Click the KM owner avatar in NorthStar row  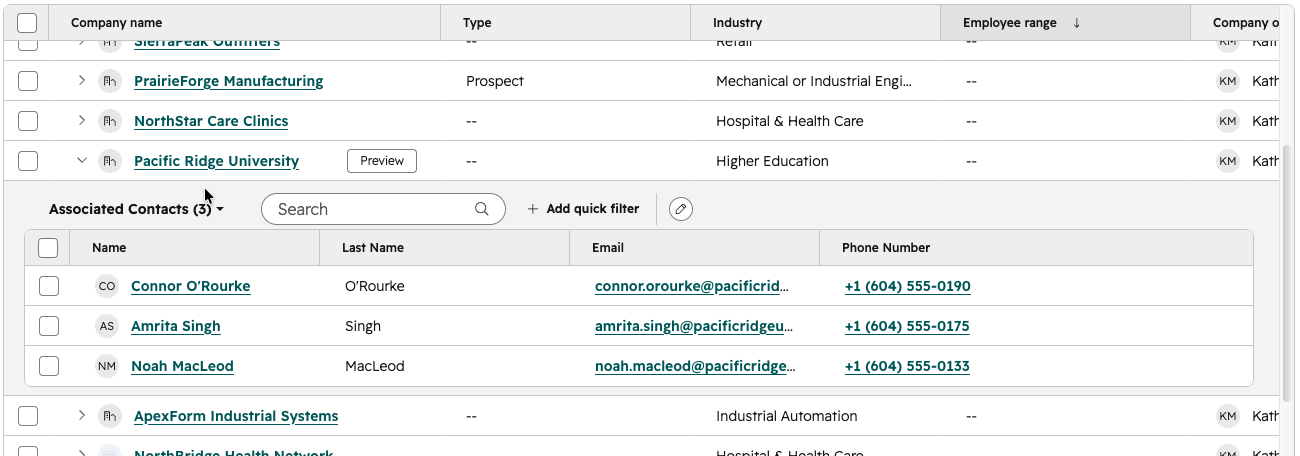pyautogui.click(x=1228, y=121)
